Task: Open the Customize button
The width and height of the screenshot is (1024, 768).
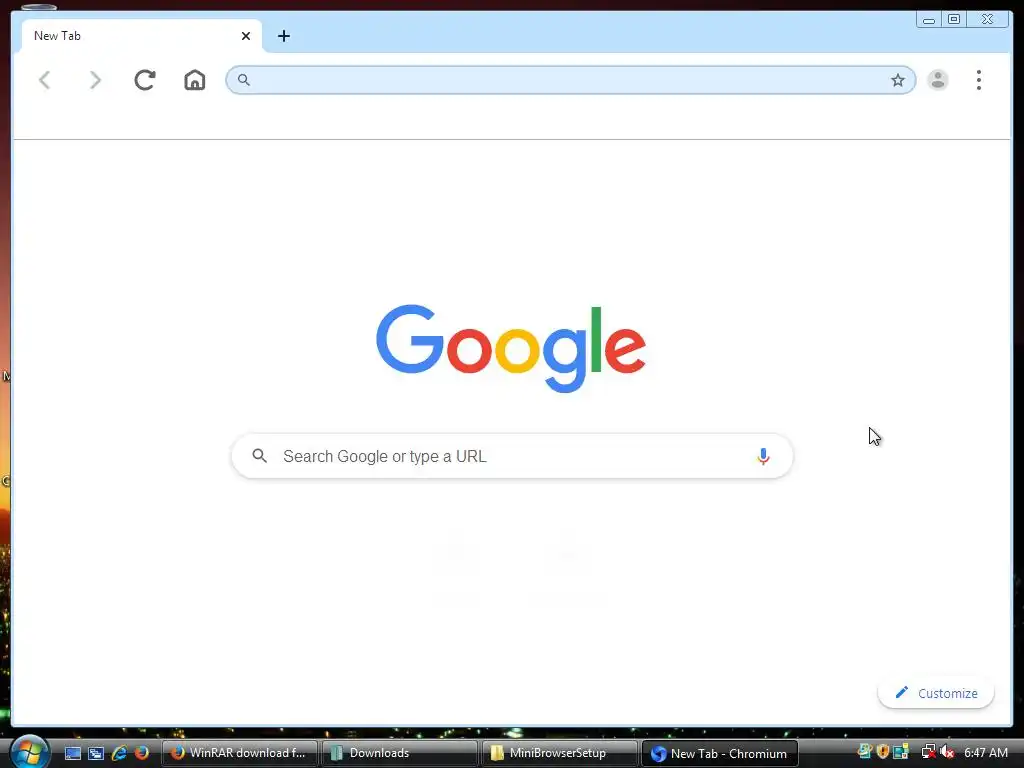Action: coord(936,693)
